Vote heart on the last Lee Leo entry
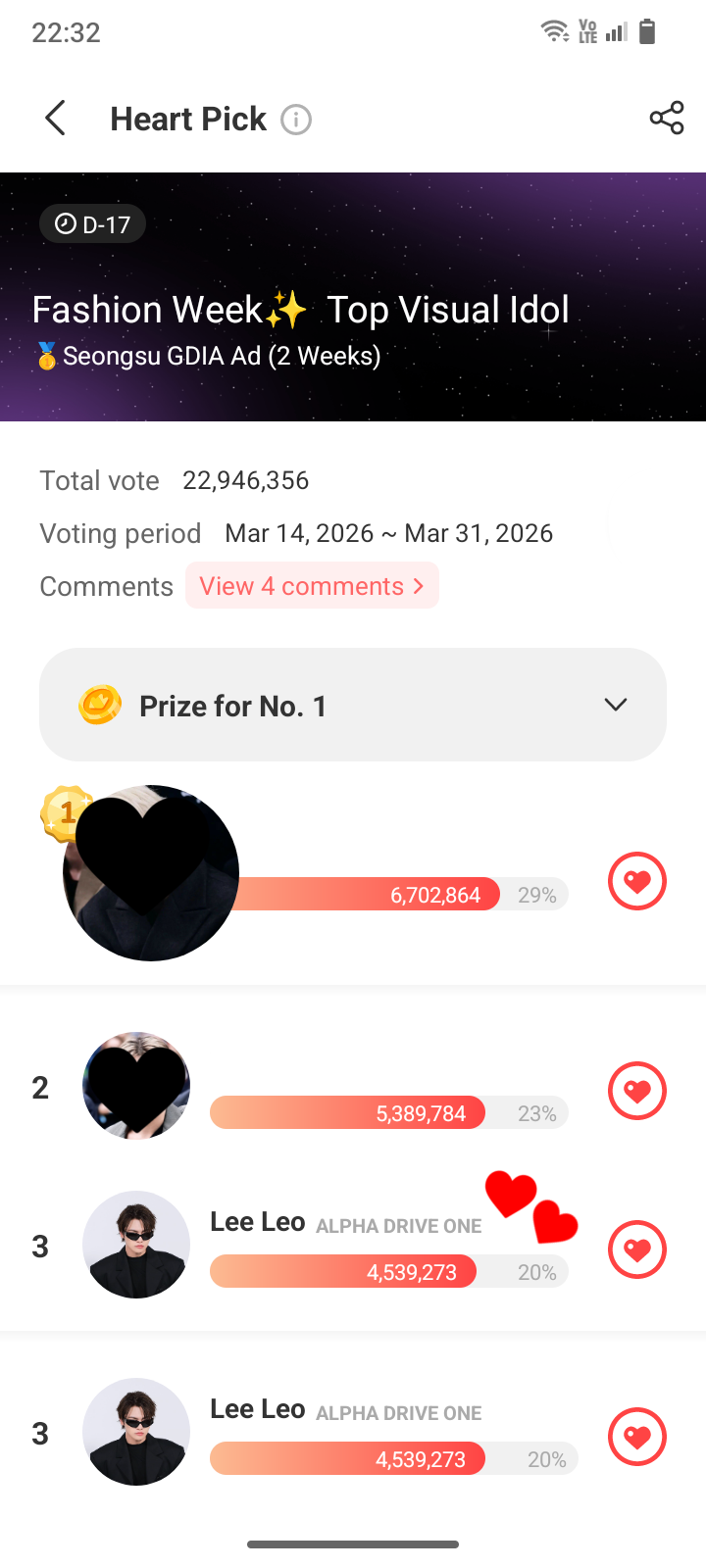Screen dimensions: 706x1568 (x=637, y=1437)
